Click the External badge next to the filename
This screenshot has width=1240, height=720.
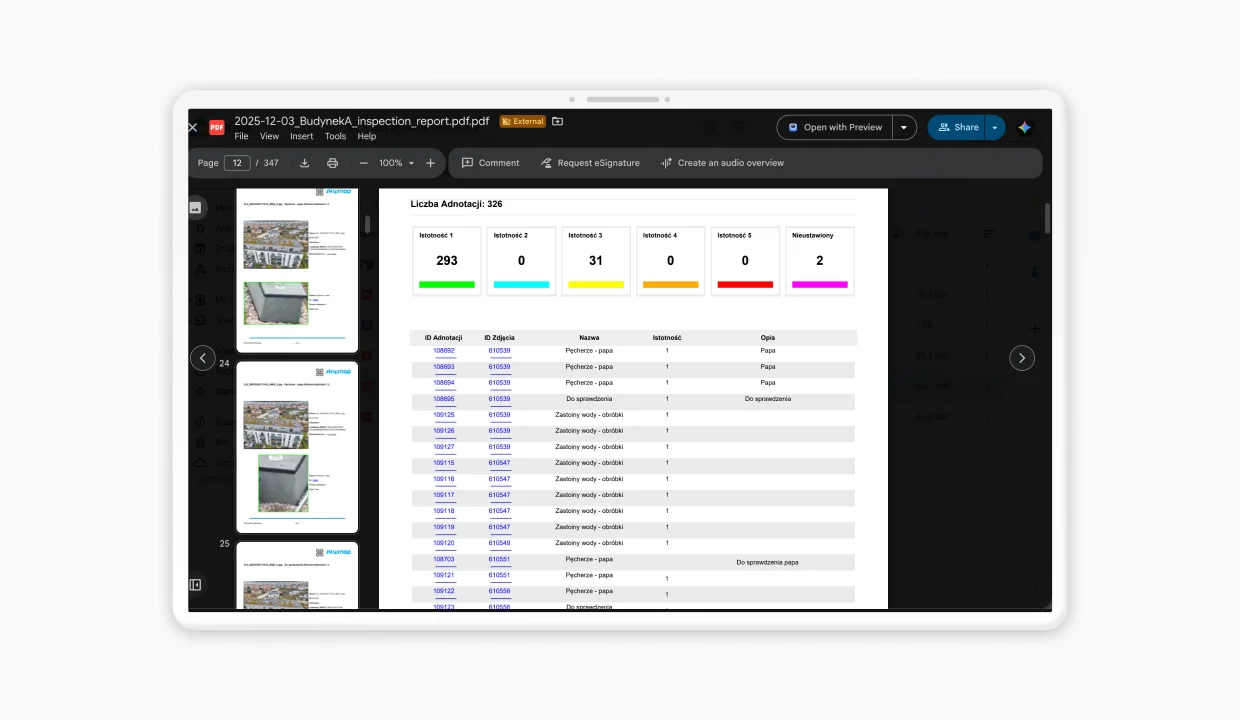(x=522, y=121)
